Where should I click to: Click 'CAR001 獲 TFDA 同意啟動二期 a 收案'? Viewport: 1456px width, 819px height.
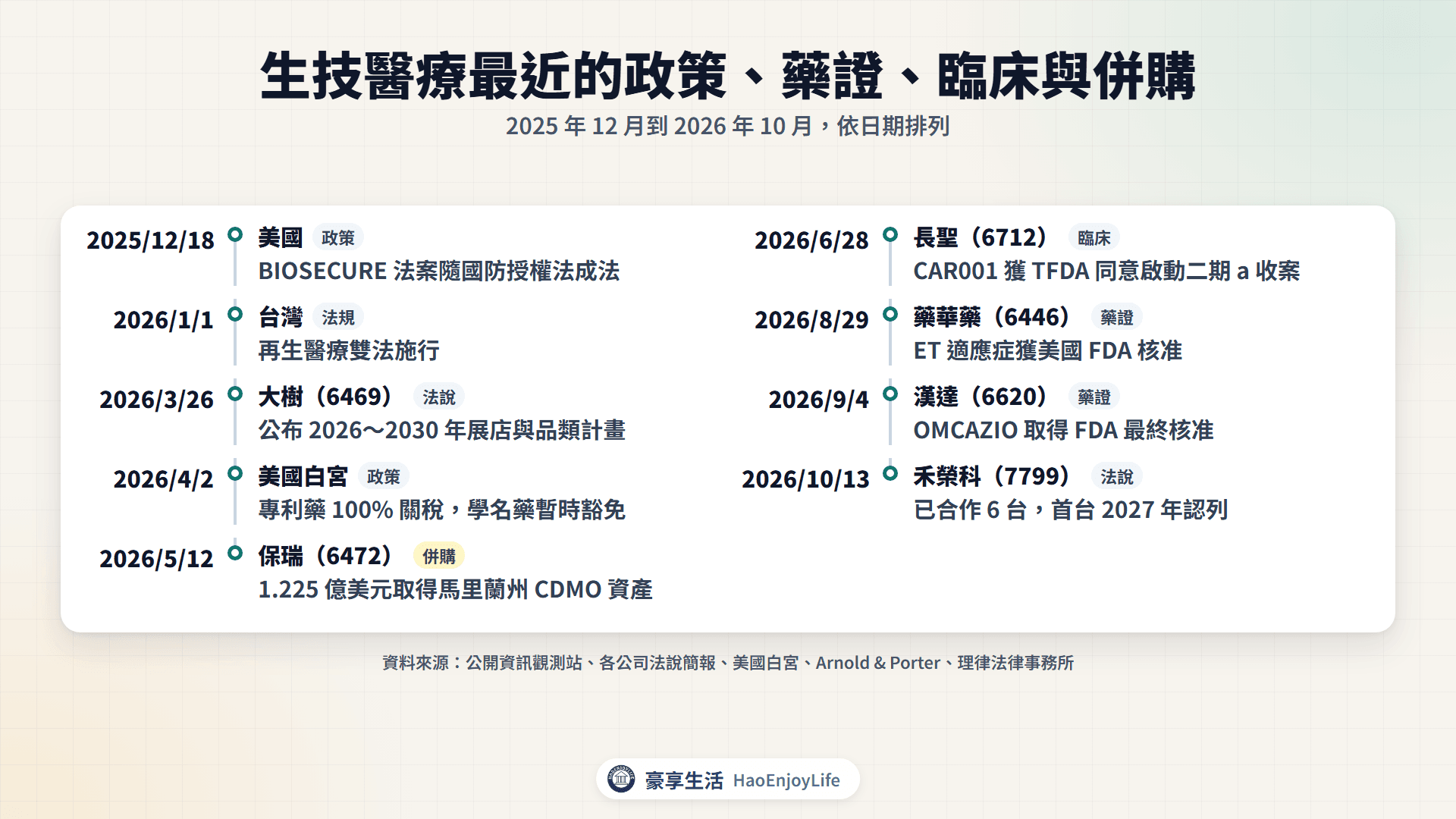coord(1106,271)
